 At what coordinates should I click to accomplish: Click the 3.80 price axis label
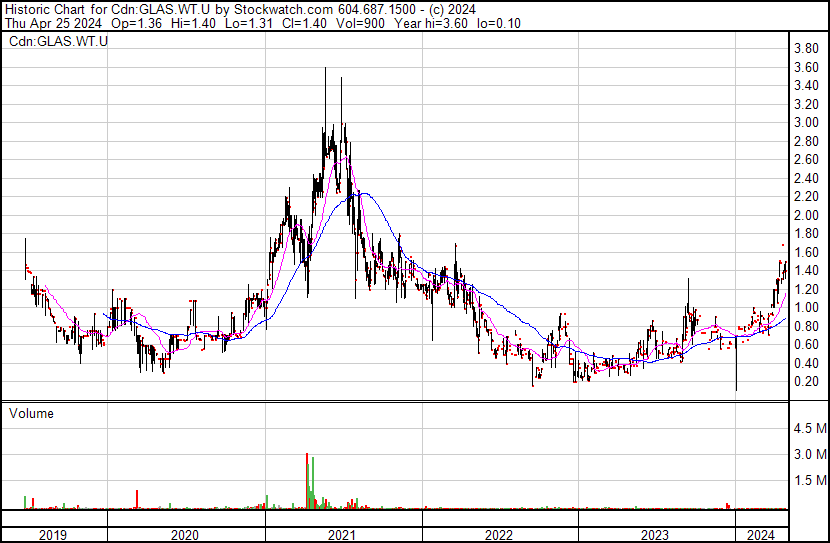(x=805, y=49)
